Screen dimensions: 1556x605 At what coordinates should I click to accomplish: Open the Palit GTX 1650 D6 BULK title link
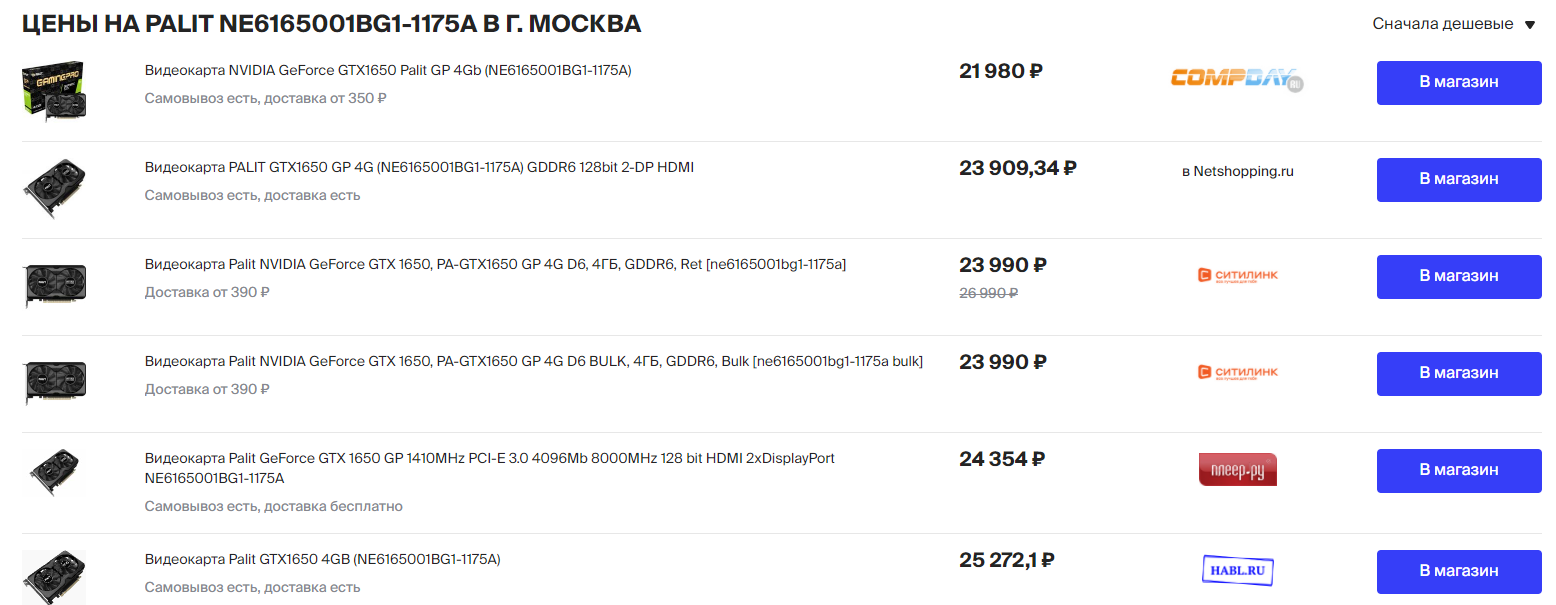[x=533, y=361]
